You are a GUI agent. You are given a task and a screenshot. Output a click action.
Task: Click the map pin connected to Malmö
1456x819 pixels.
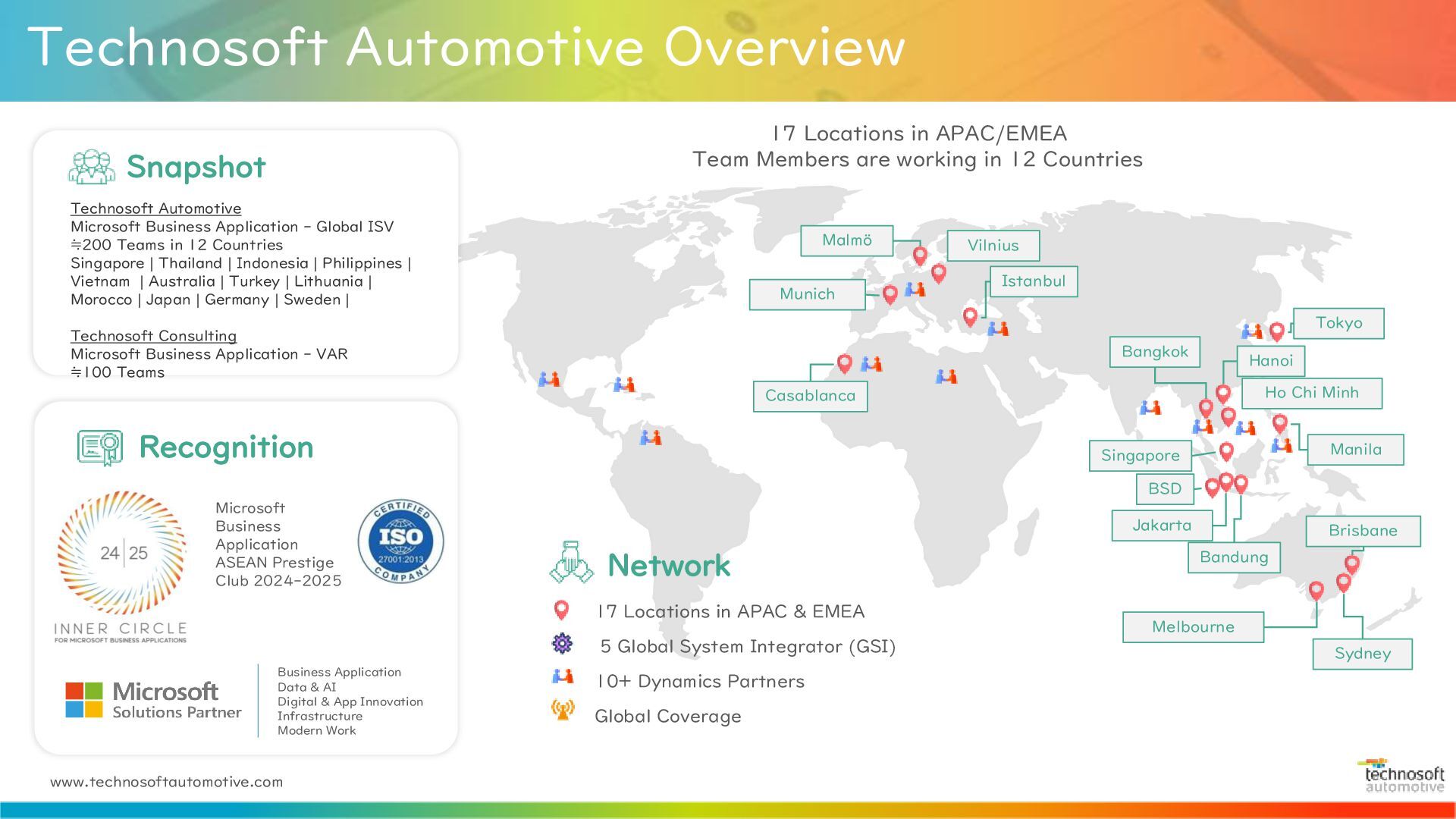pos(920,256)
